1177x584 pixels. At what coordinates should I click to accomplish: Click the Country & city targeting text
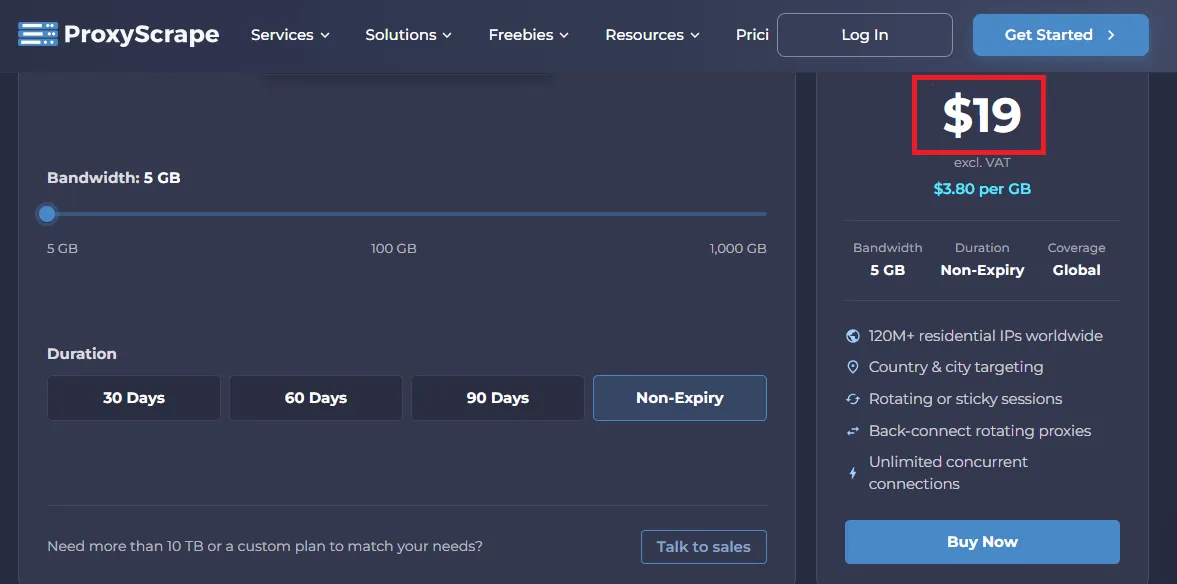(x=956, y=367)
